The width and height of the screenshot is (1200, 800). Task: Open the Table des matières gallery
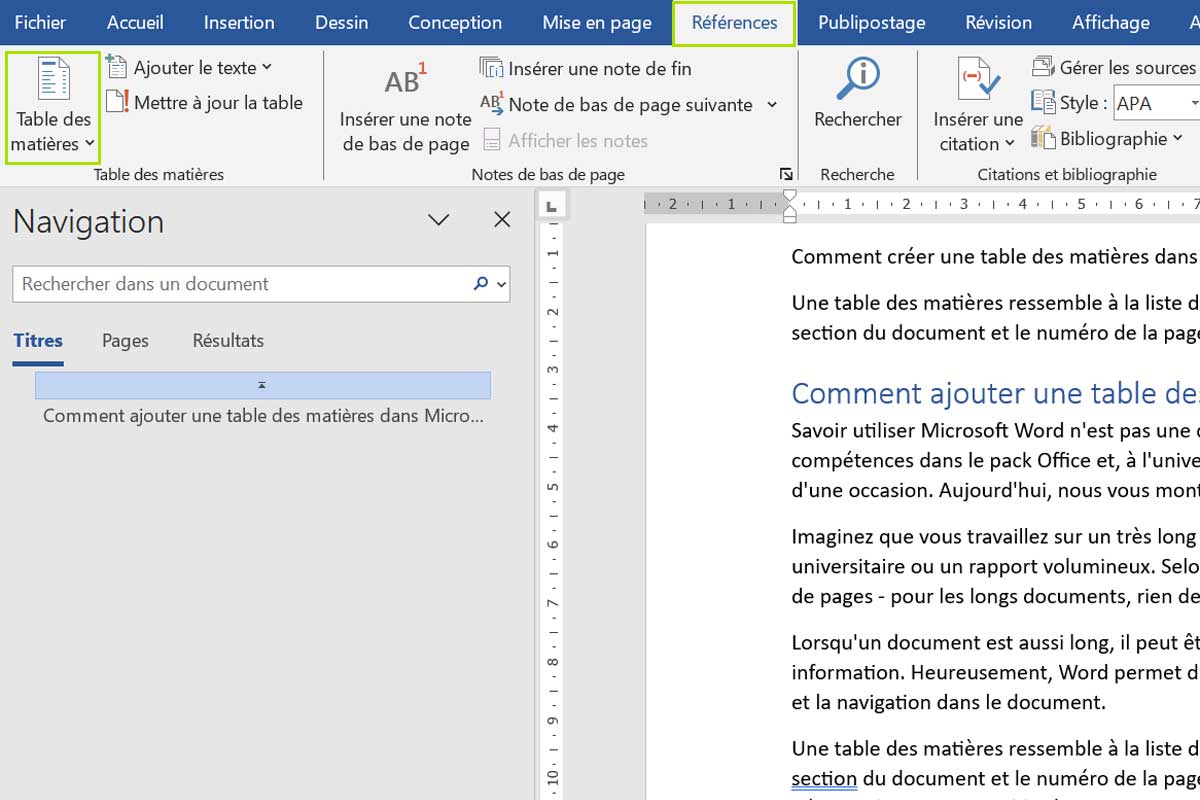pos(52,105)
